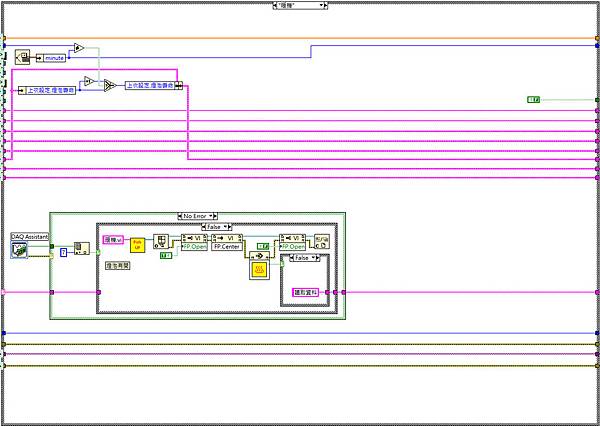Select the comparison triangle above the minute wire

(79, 48)
